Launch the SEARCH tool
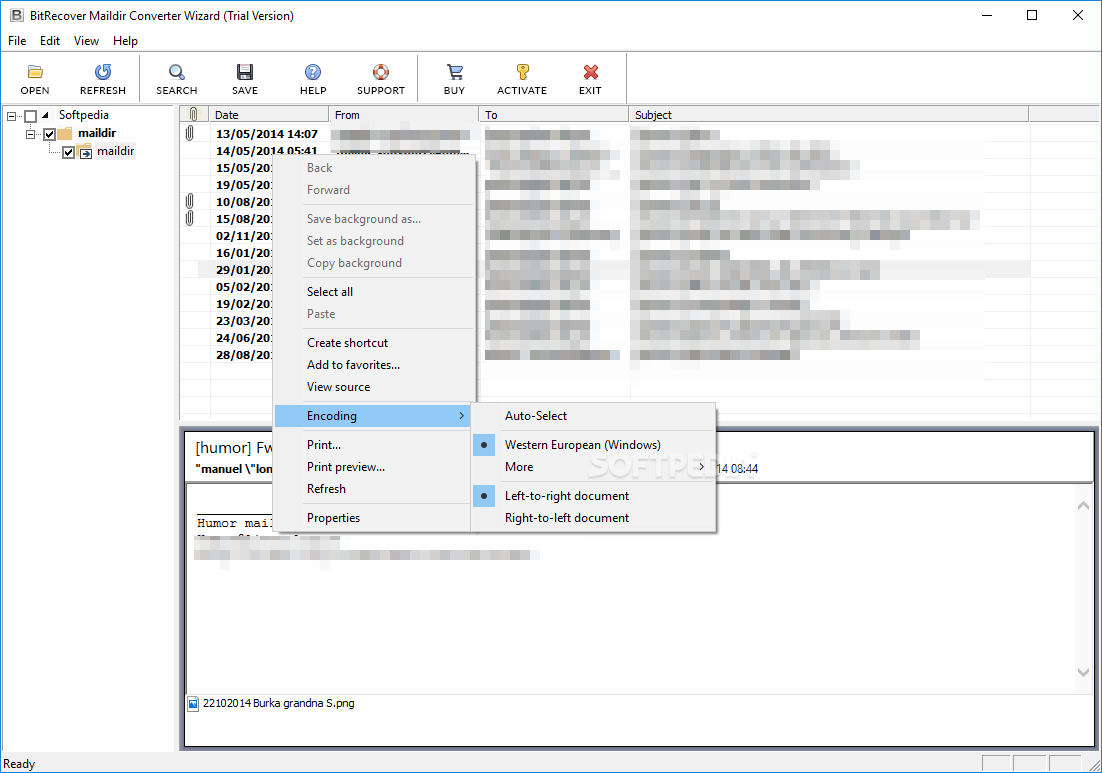1102x773 pixels. pyautogui.click(x=176, y=72)
